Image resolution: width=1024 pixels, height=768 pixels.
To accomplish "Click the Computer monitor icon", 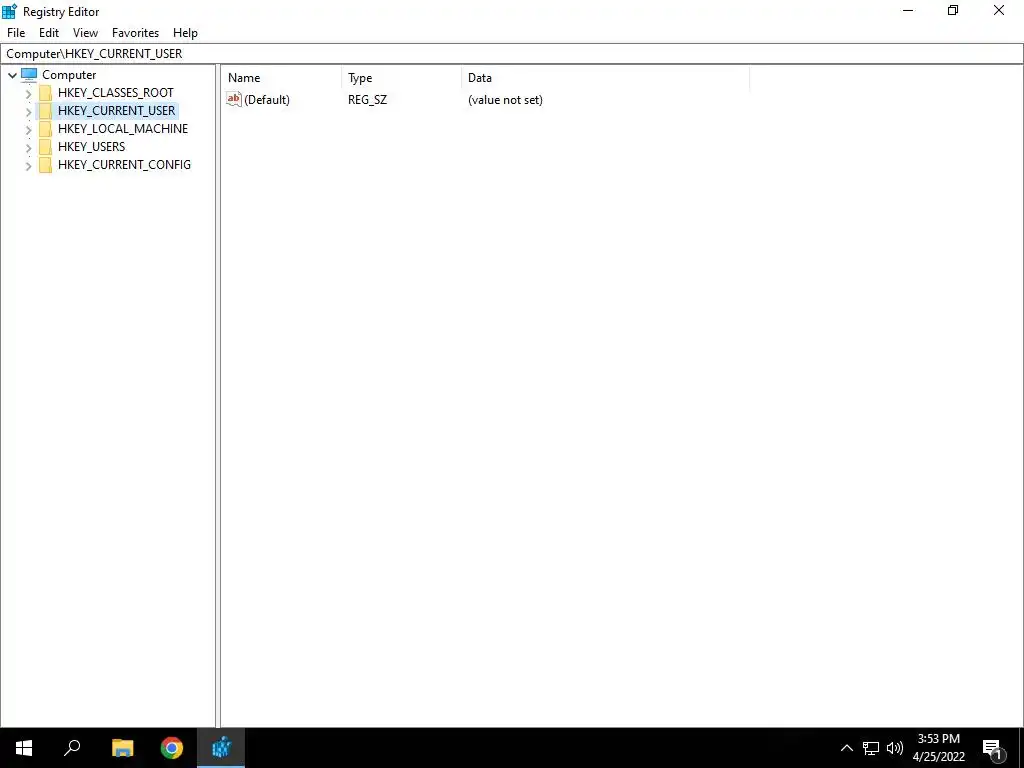I will (29, 74).
